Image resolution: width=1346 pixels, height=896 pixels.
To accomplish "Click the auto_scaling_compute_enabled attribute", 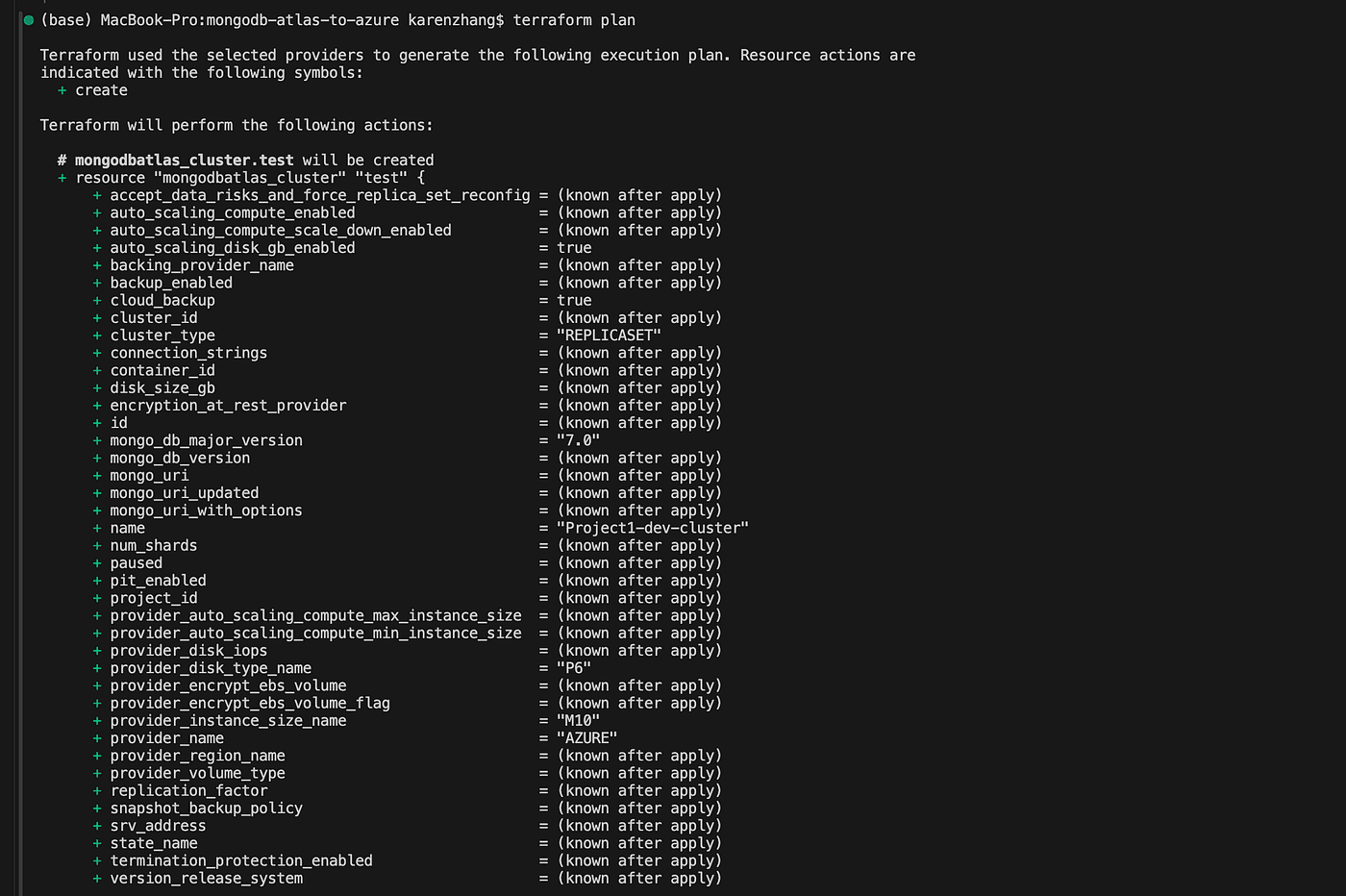I will tap(233, 212).
